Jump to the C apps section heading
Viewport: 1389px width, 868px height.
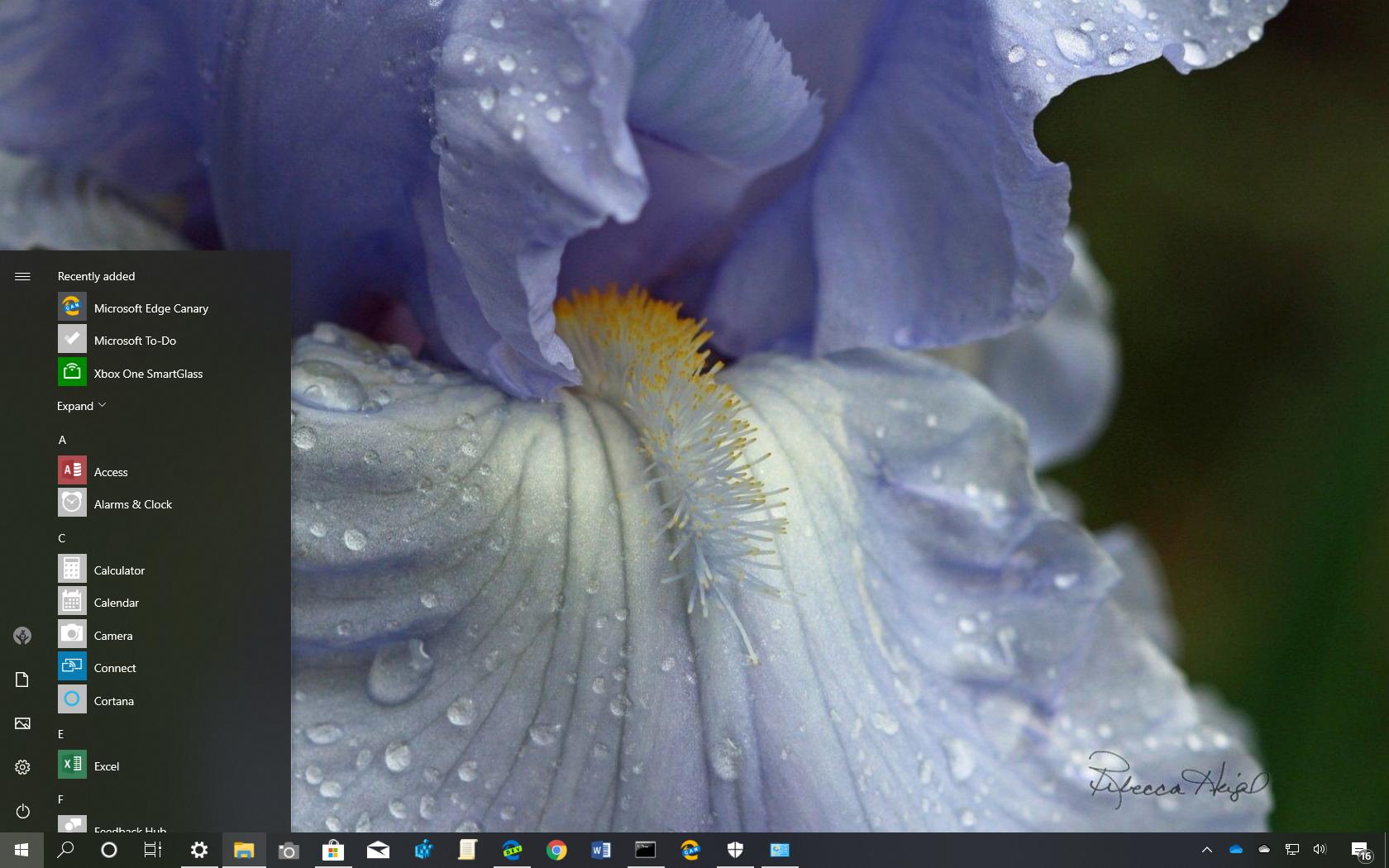(x=61, y=537)
